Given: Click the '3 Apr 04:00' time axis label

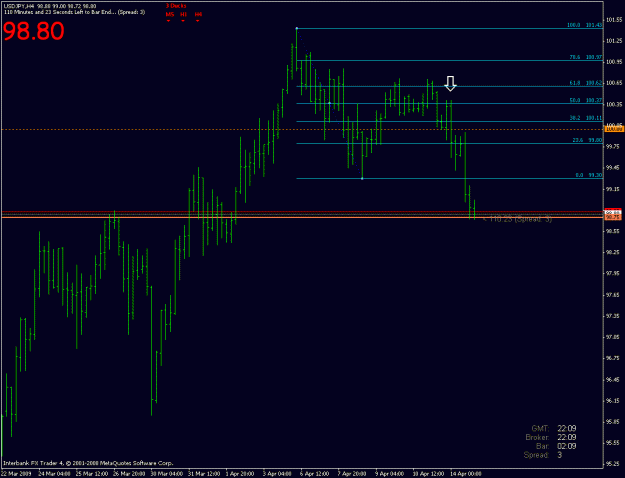Looking at the screenshot, I should tap(277, 474).
